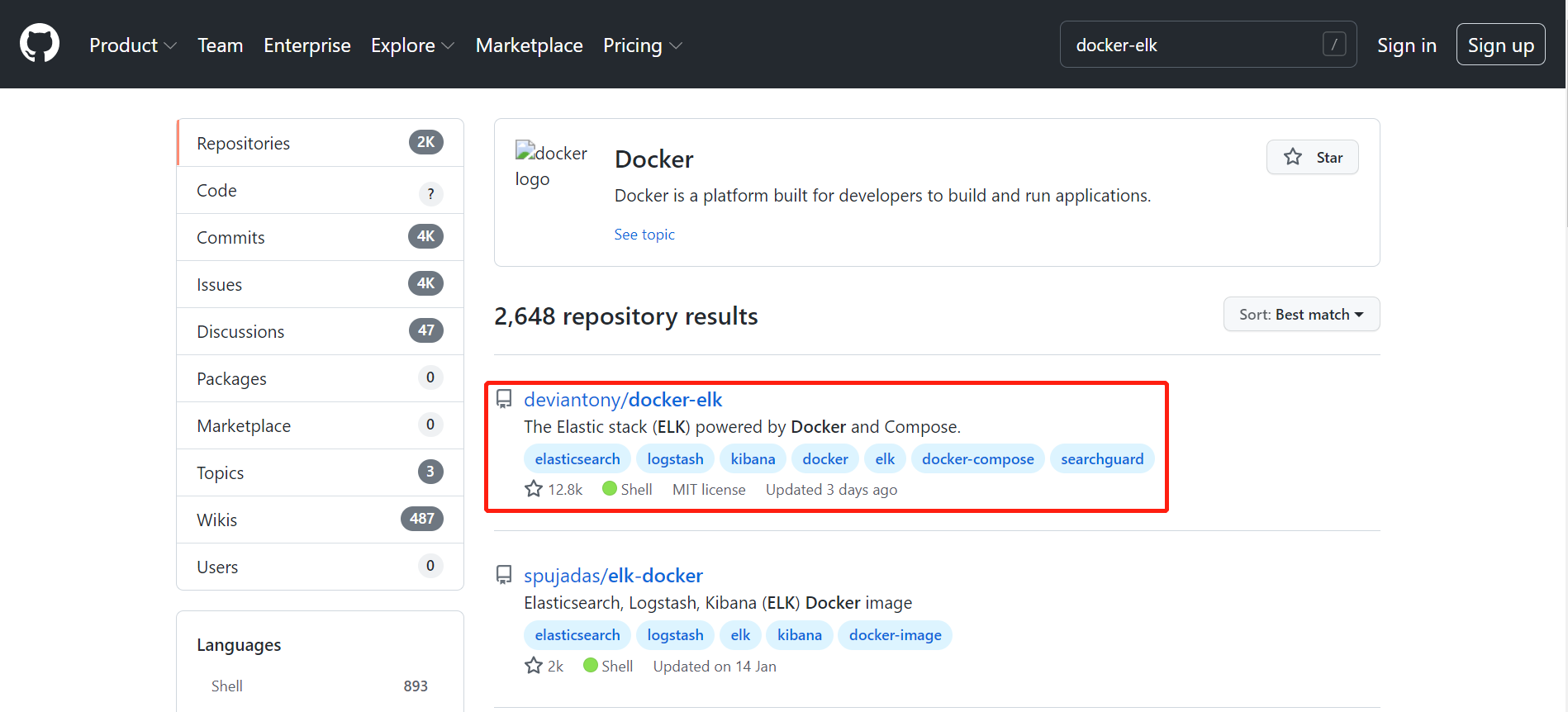Image resolution: width=1568 pixels, height=712 pixels.
Task: Focus the docker-elk search field
Action: point(1208,45)
